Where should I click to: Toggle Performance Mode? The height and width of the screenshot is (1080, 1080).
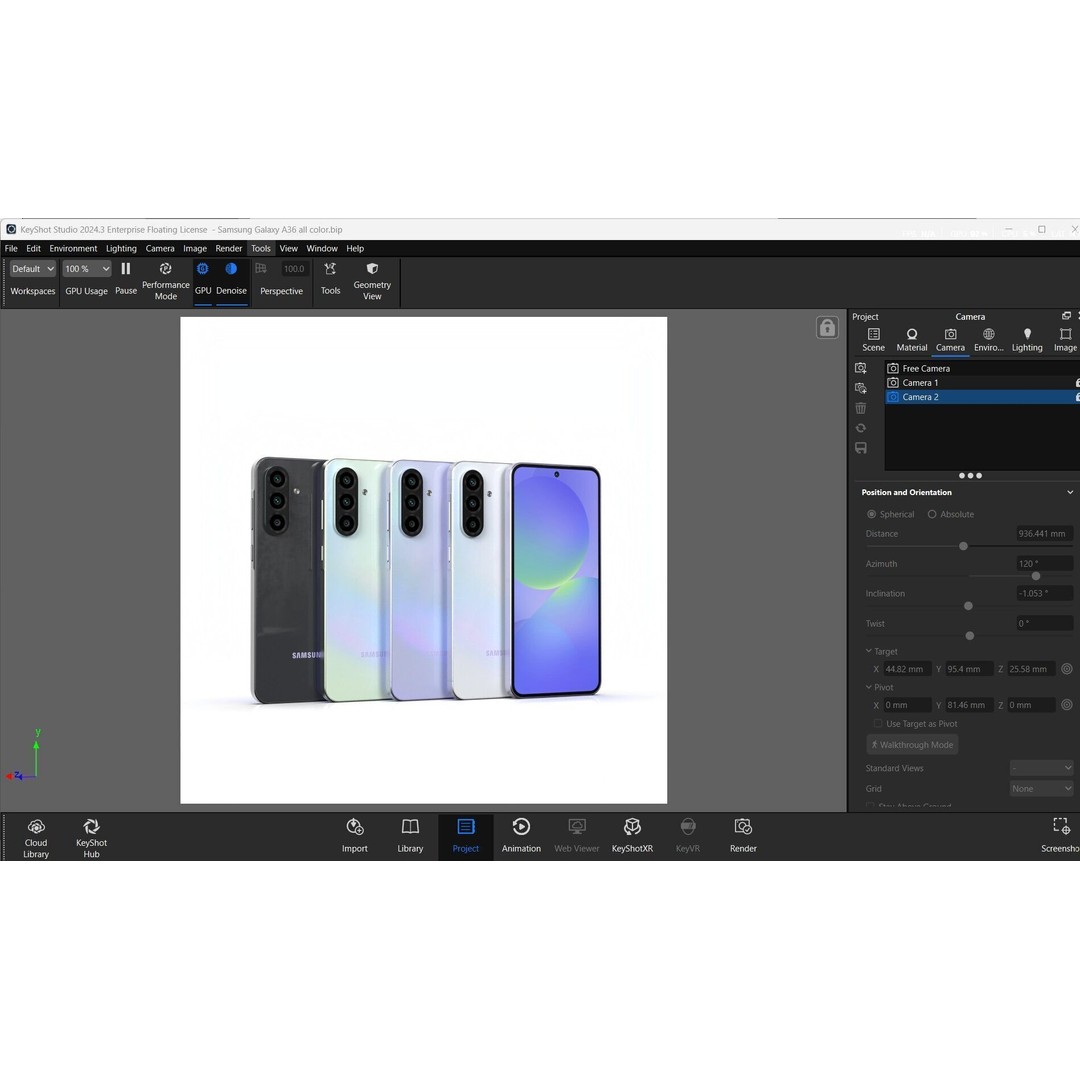(x=165, y=281)
